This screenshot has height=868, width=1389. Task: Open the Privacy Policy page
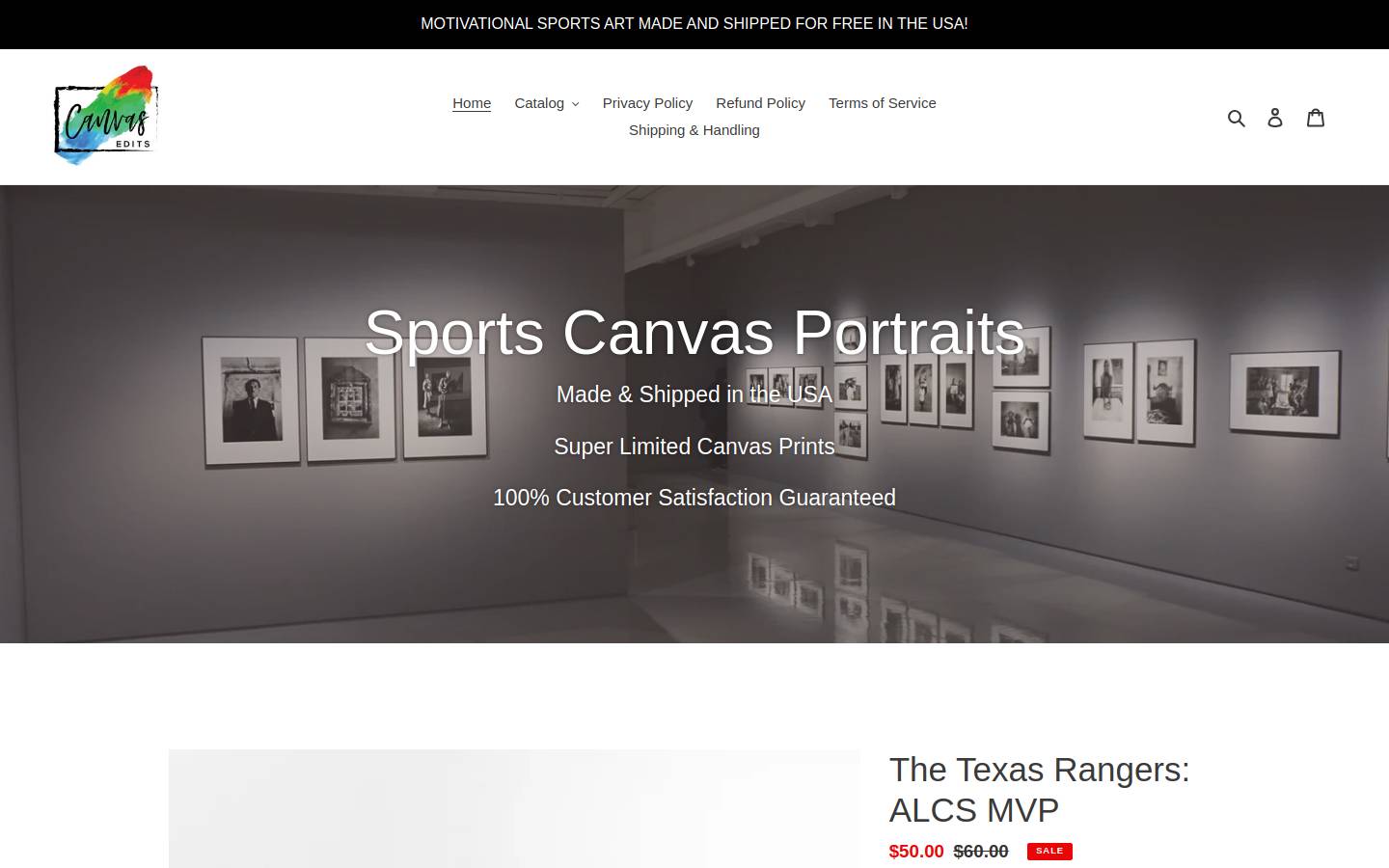click(x=647, y=103)
